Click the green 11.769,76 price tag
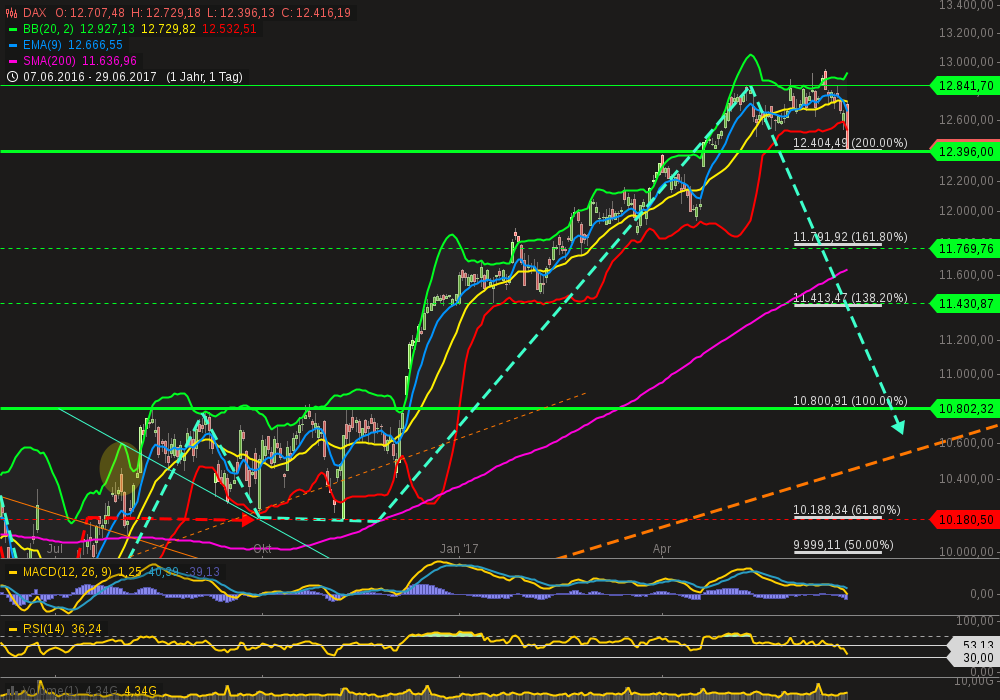The image size is (1000, 700). click(x=965, y=249)
